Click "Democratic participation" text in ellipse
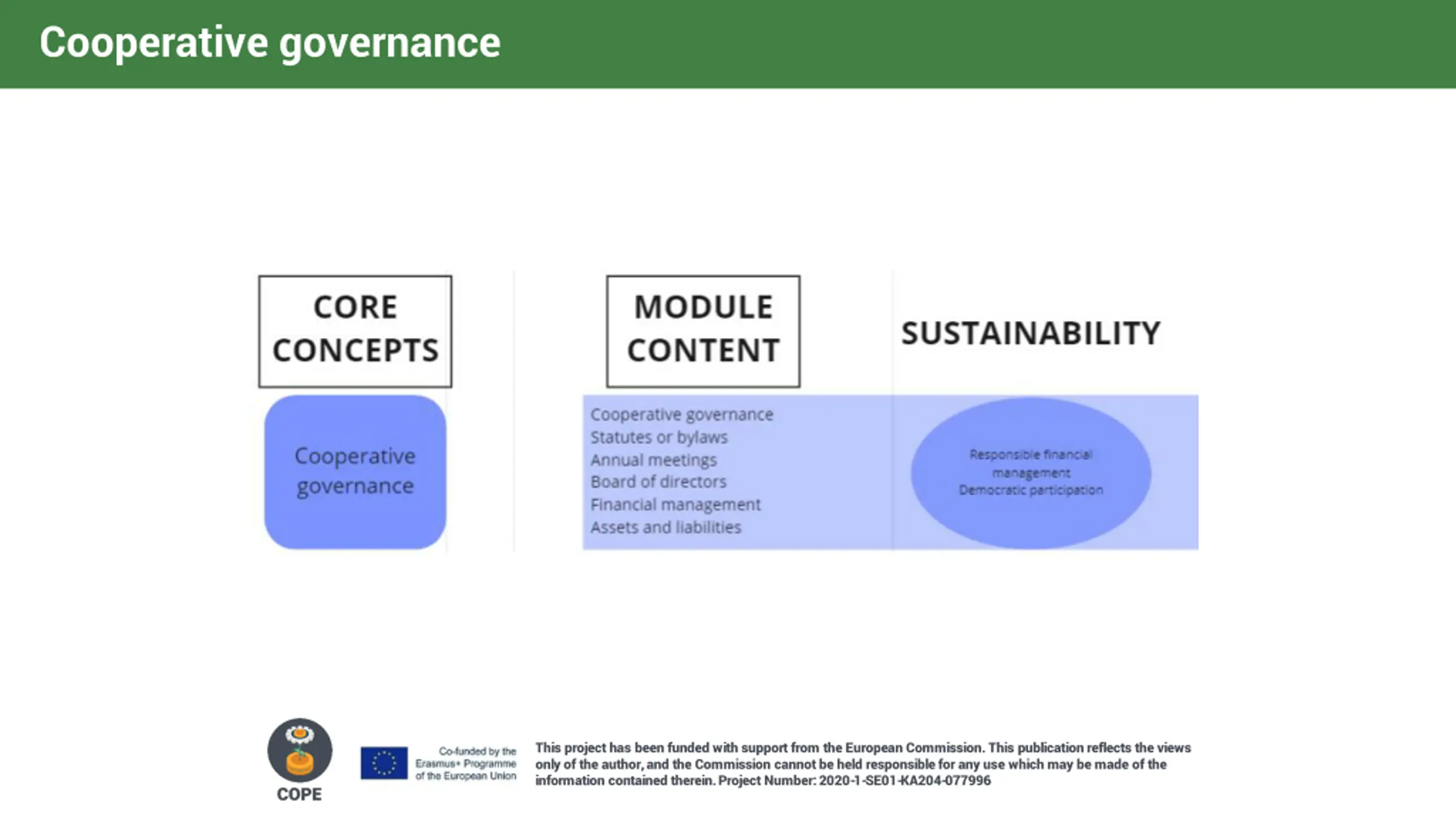Screen dimensions: 1456x819 1031,490
